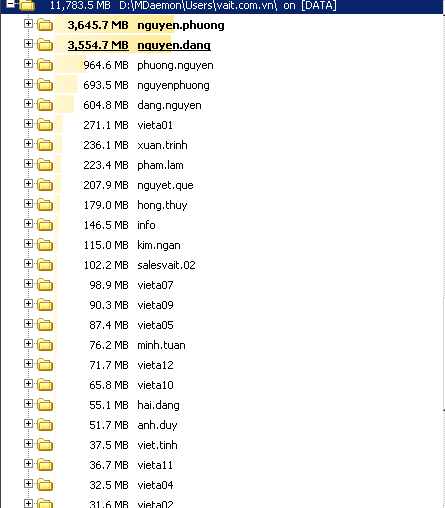Click the vieta01 folder icon
Viewport: 445px width, 508px height.
(x=45, y=125)
